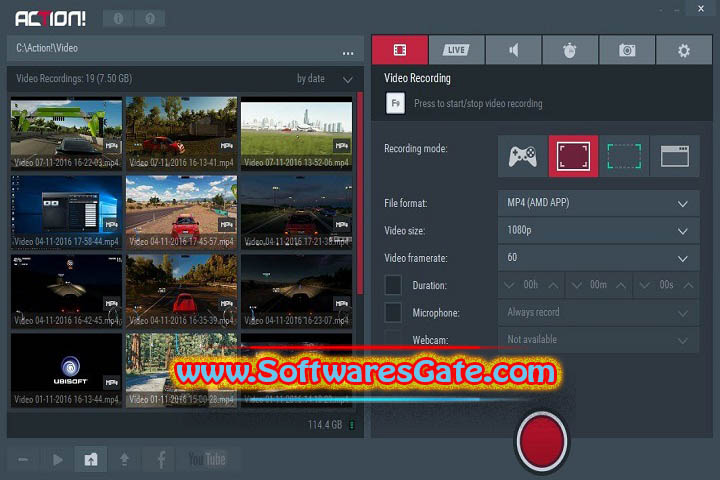The image size is (720, 480).
Task: Expand the Video size 1080p dropdown
Action: (x=598, y=231)
